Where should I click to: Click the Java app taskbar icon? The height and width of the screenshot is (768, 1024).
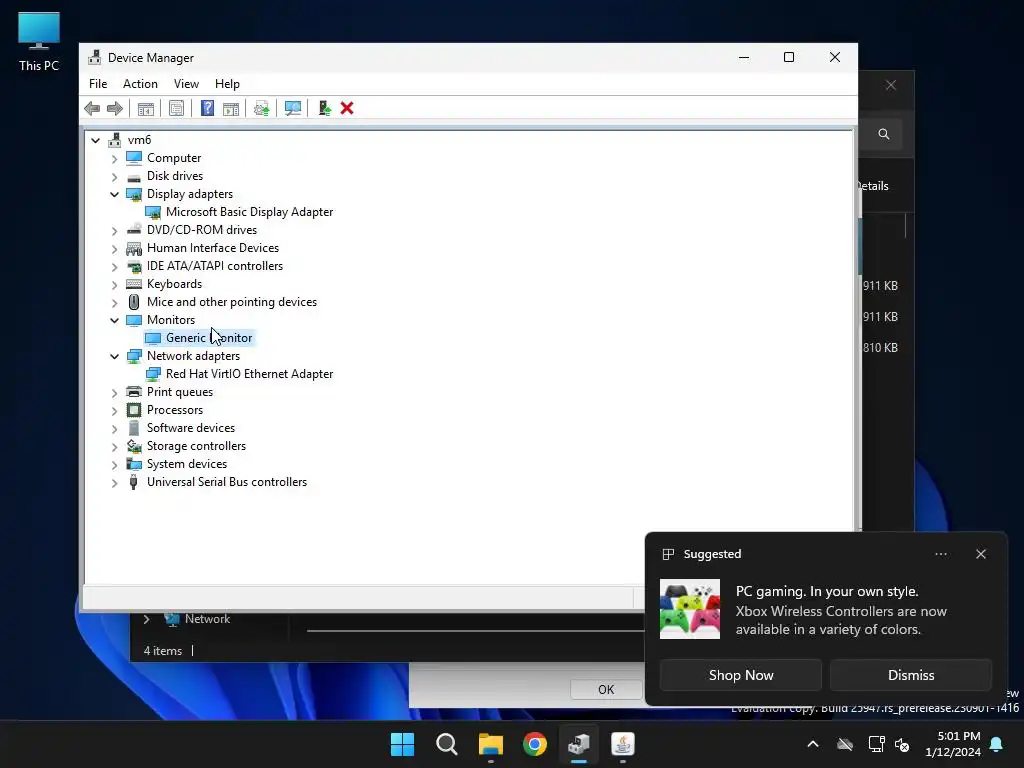(623, 744)
